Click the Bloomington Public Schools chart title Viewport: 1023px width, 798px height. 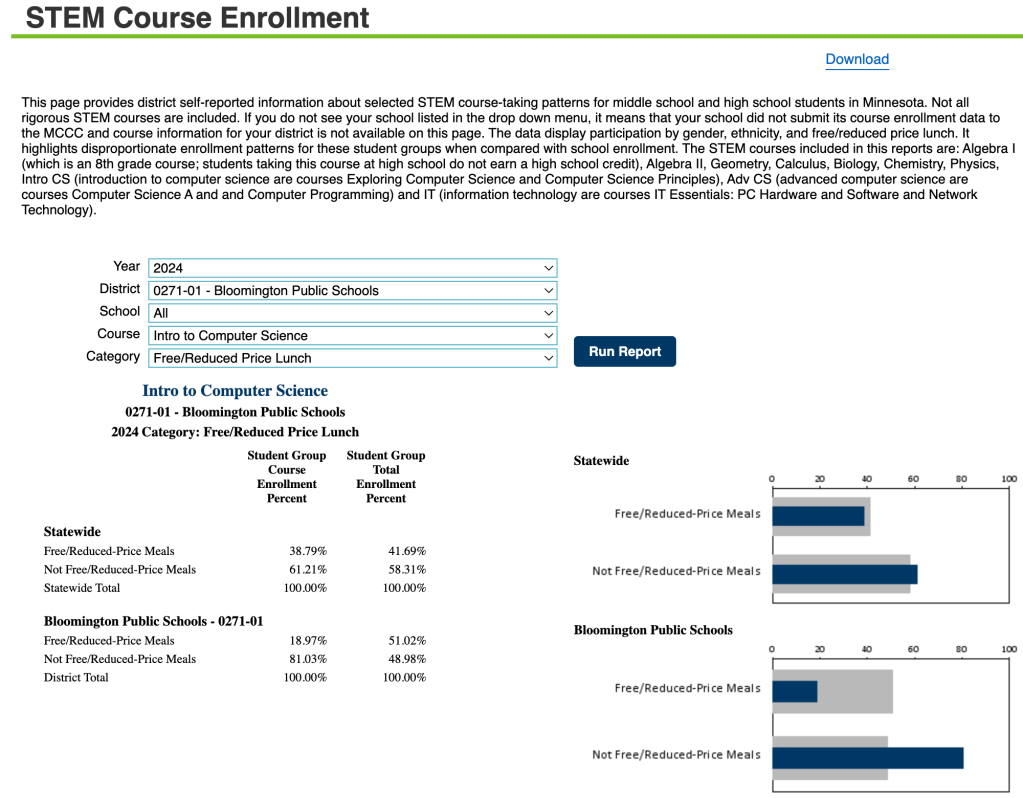coord(653,630)
